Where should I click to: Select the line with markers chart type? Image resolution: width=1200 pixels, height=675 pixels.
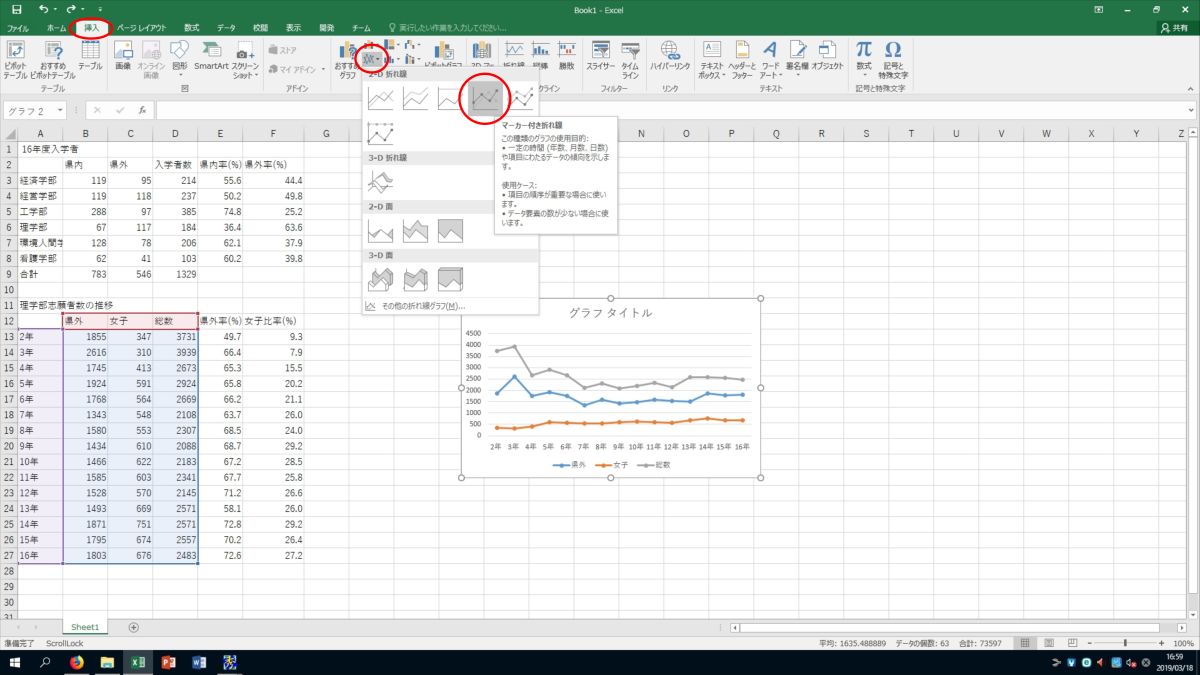point(486,98)
